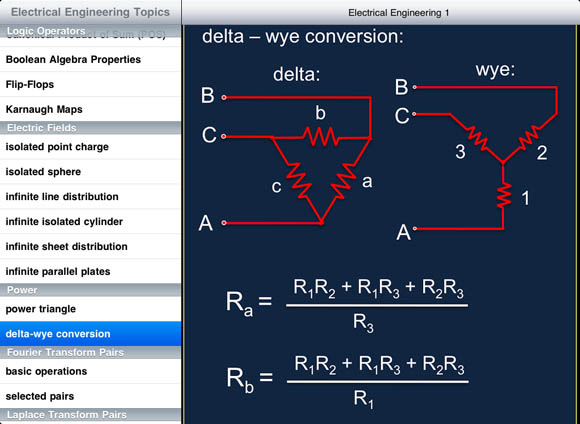Open the Karnaugh Maps entry

pyautogui.click(x=91, y=109)
